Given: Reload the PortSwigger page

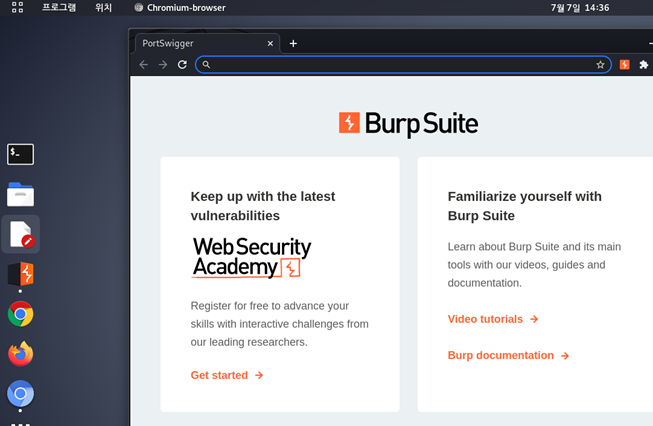Looking at the screenshot, I should (x=182, y=65).
